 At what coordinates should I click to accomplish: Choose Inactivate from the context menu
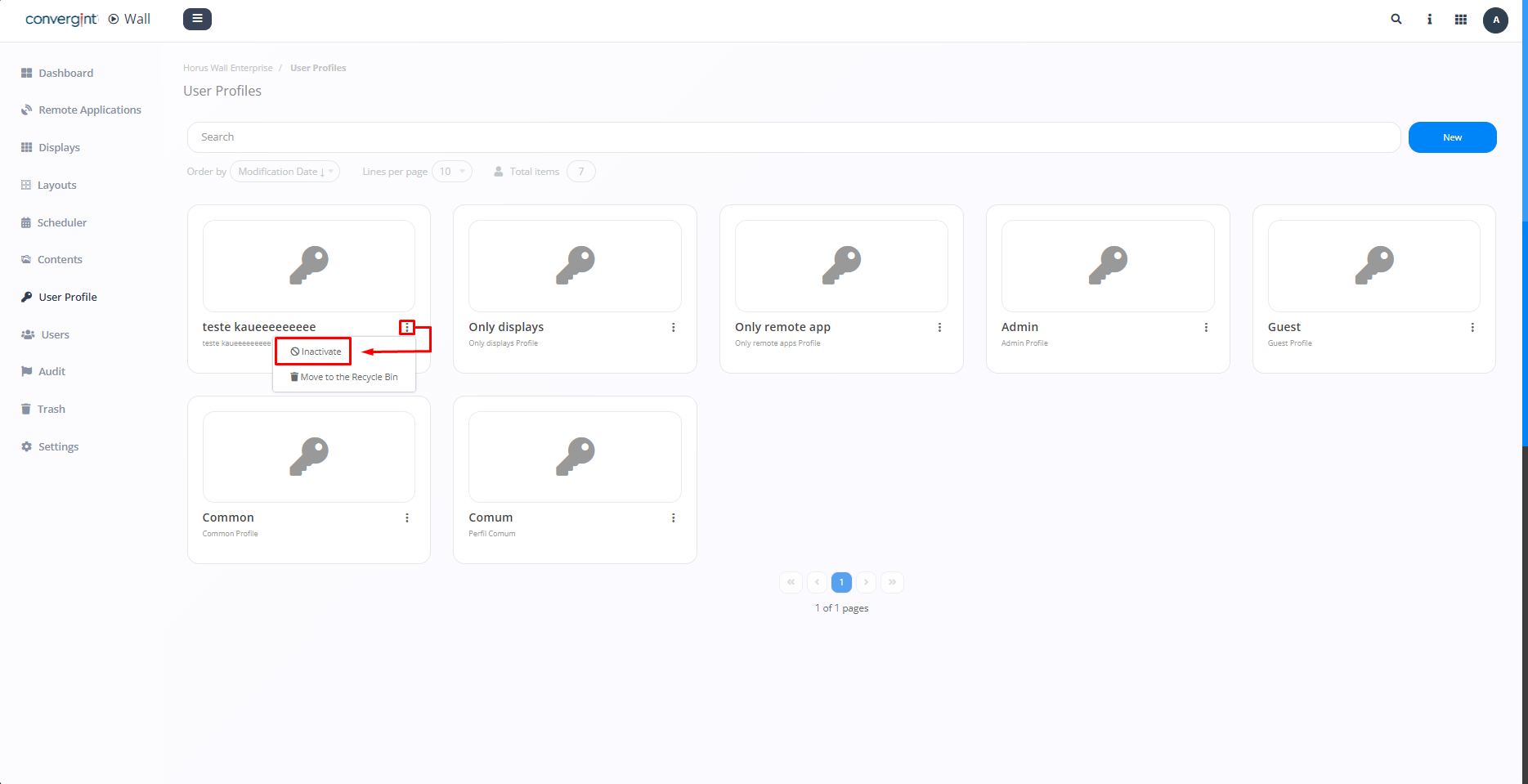pos(313,351)
